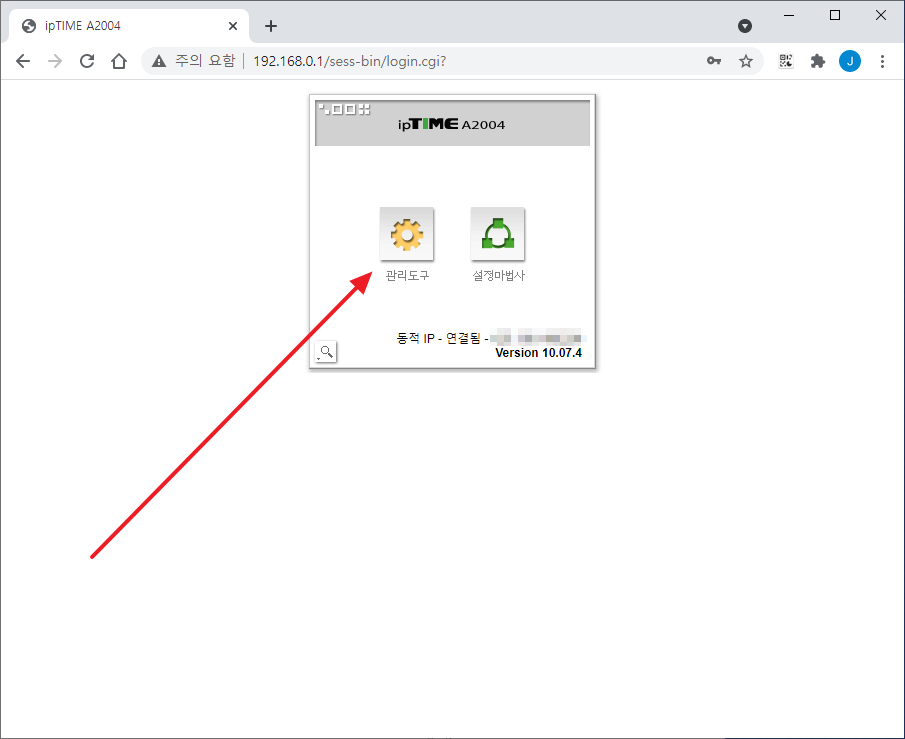Close the ipTIME A2004 tab
Image resolution: width=905 pixels, height=739 pixels.
click(x=233, y=26)
